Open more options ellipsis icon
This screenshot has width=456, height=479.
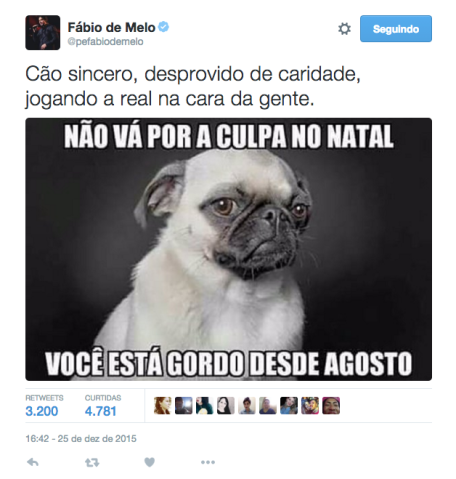point(208,462)
